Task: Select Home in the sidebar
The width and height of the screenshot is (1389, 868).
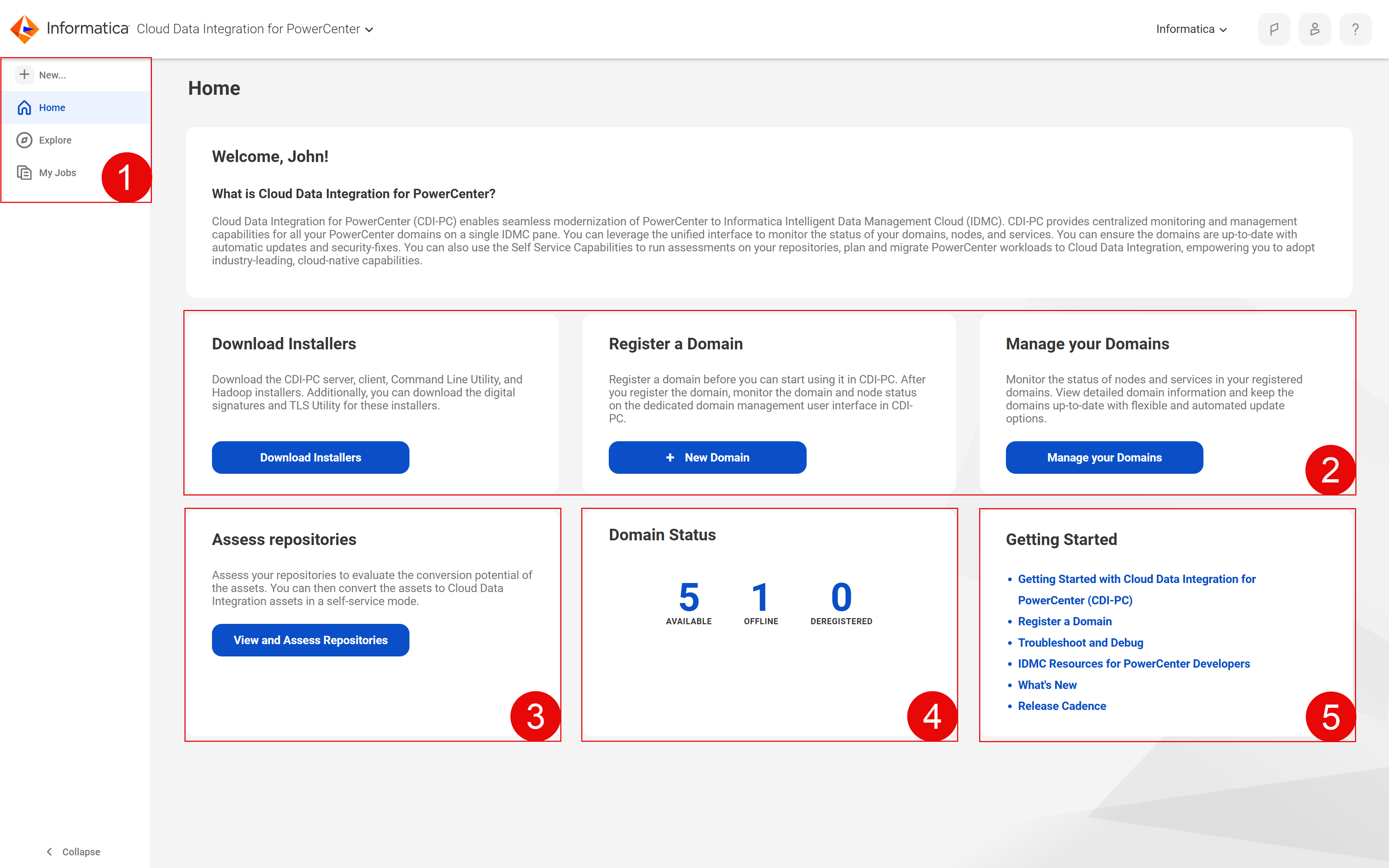Action: (x=76, y=107)
